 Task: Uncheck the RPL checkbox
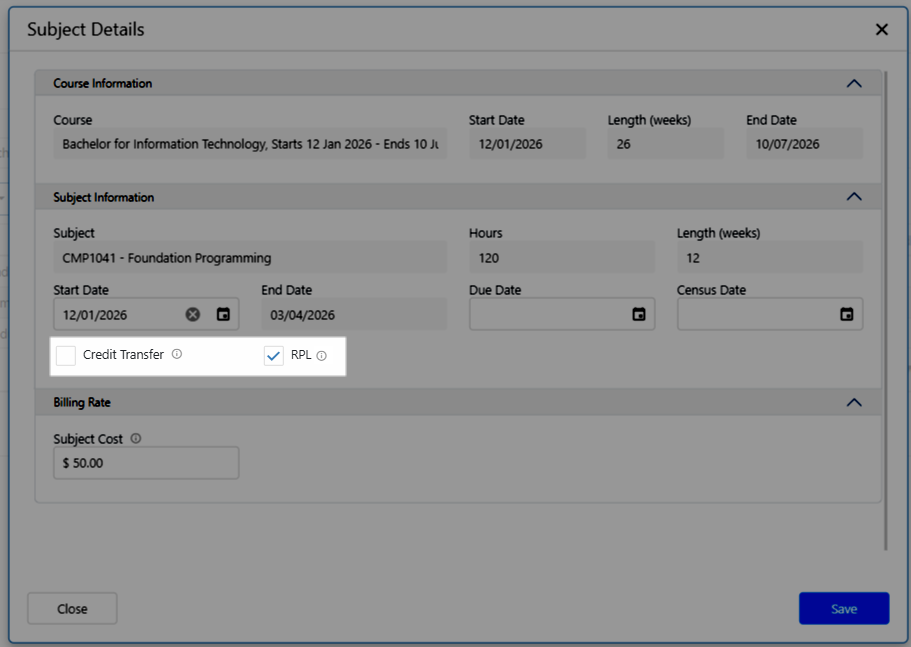[x=274, y=355]
